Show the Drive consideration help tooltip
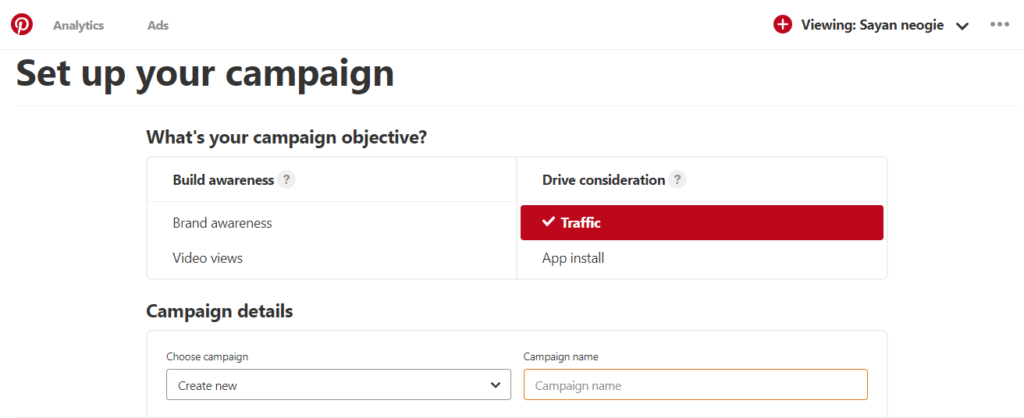The width and height of the screenshot is (1024, 418). point(678,180)
